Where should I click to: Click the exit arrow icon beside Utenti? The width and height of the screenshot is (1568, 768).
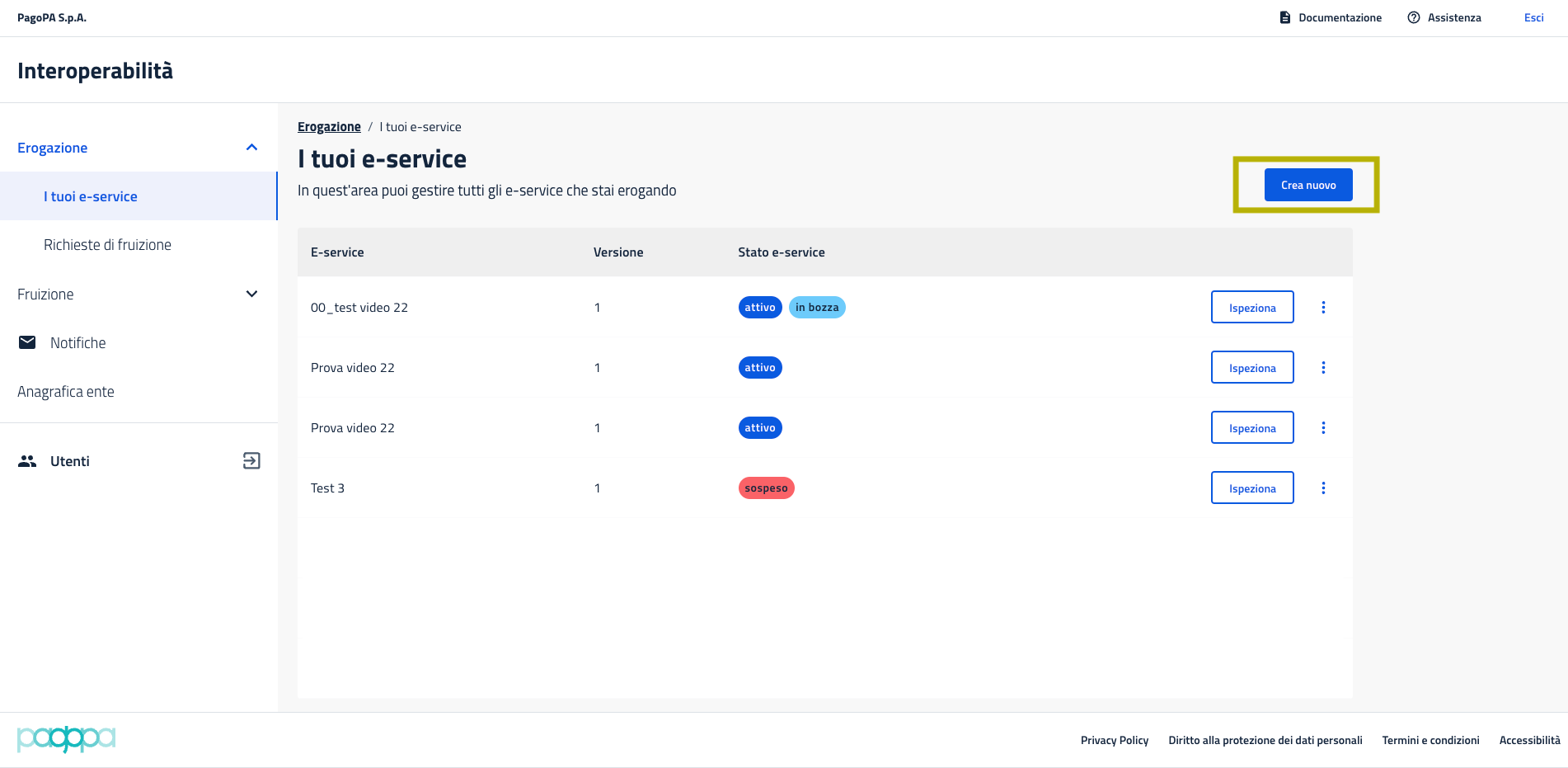tap(251, 461)
